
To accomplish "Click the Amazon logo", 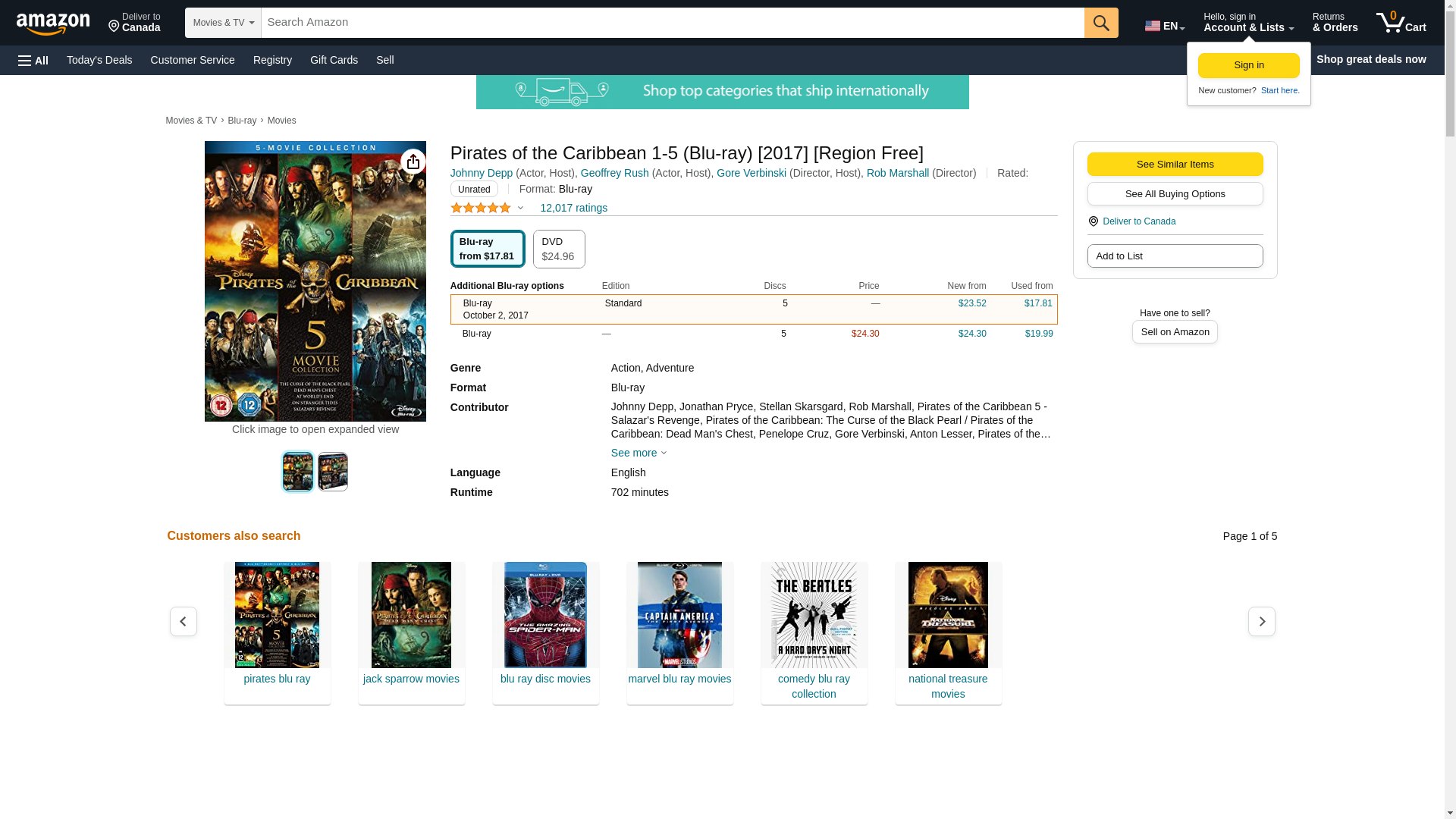I will coord(53,24).
